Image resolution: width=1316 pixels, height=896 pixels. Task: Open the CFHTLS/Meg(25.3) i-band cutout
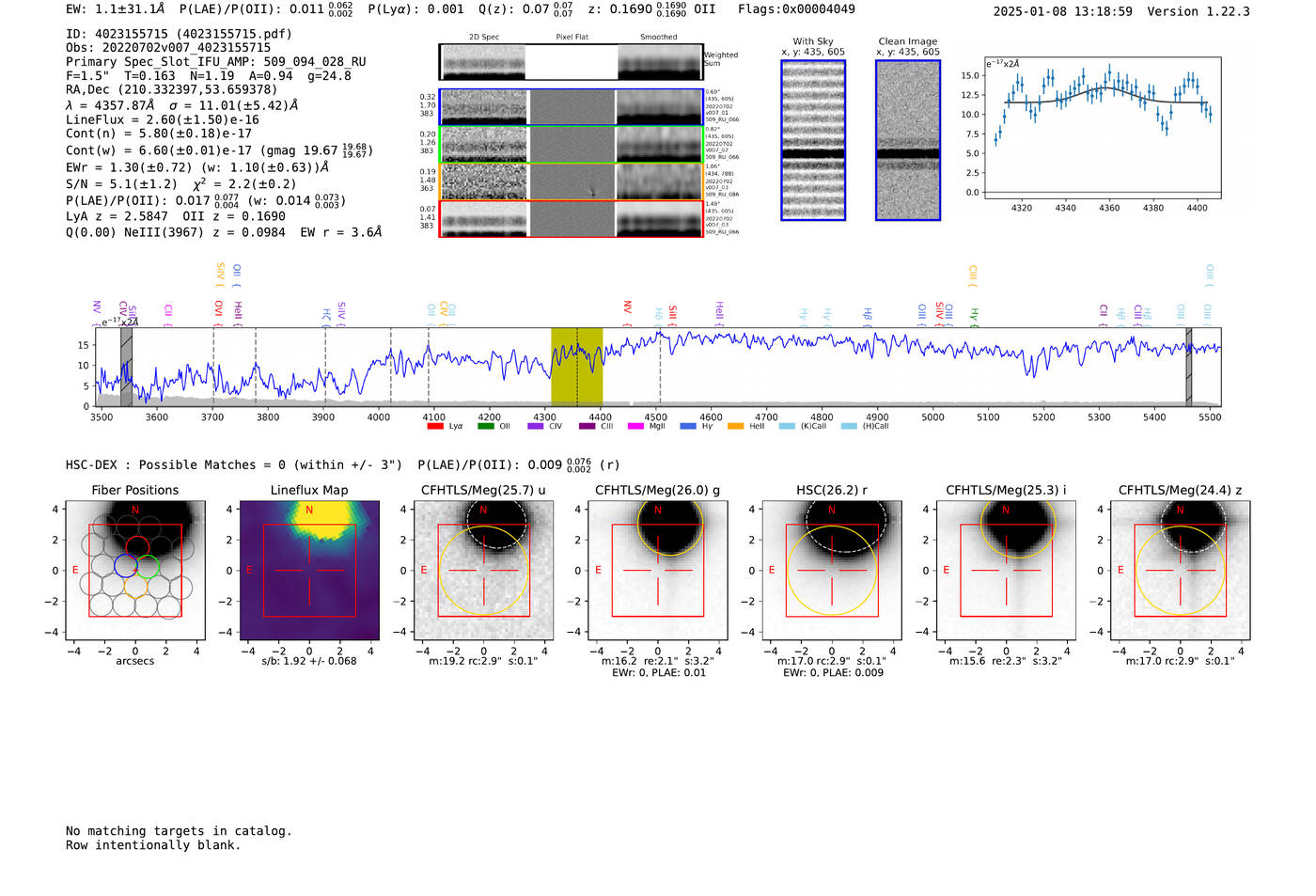[1006, 570]
